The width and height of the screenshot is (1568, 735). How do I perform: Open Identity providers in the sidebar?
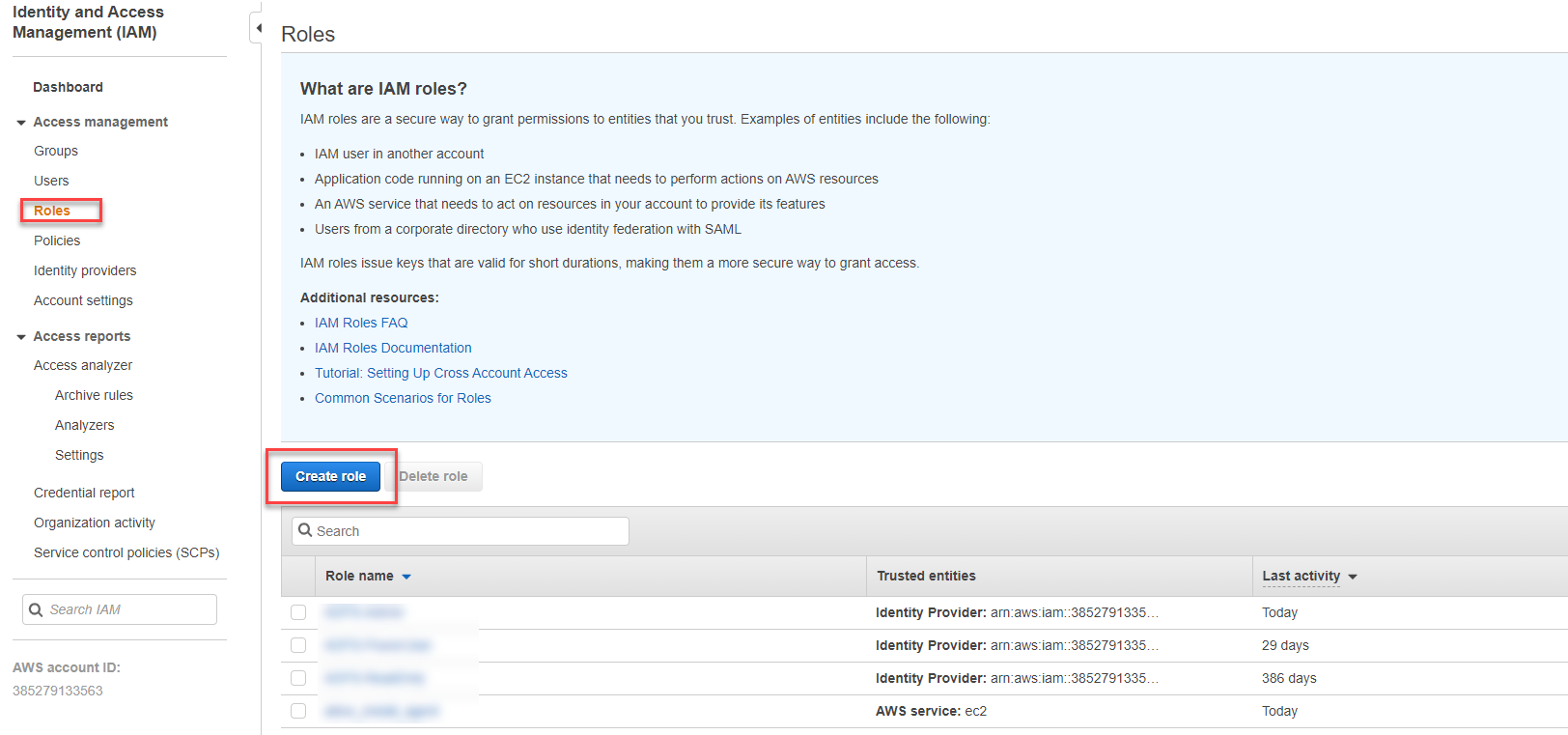click(x=85, y=270)
